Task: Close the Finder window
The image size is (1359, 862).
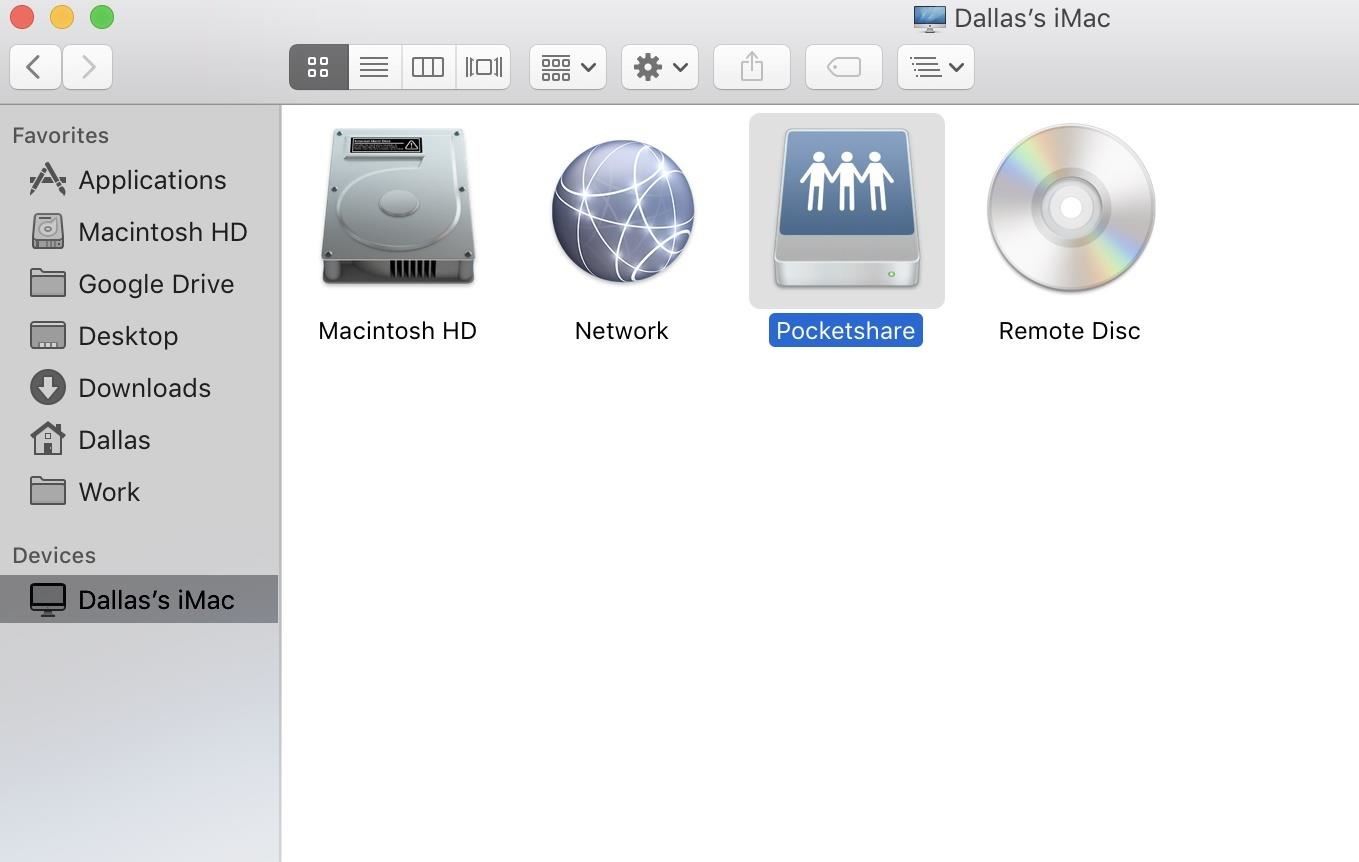Action: [x=22, y=17]
